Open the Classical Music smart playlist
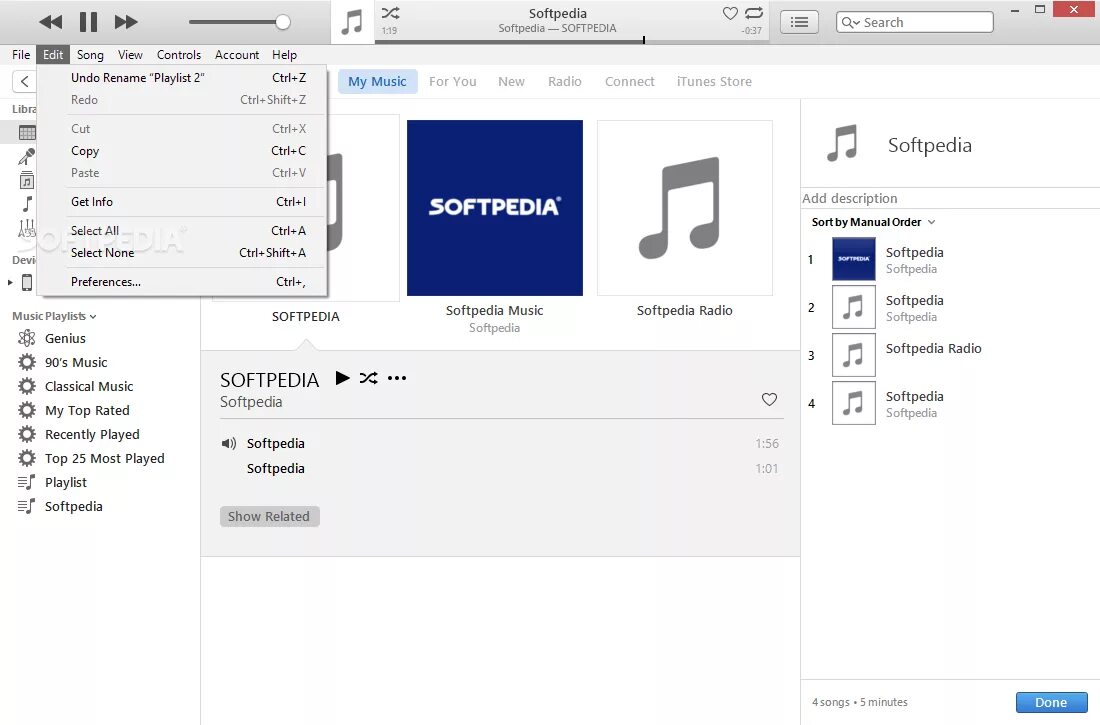1100x725 pixels. click(x=88, y=387)
